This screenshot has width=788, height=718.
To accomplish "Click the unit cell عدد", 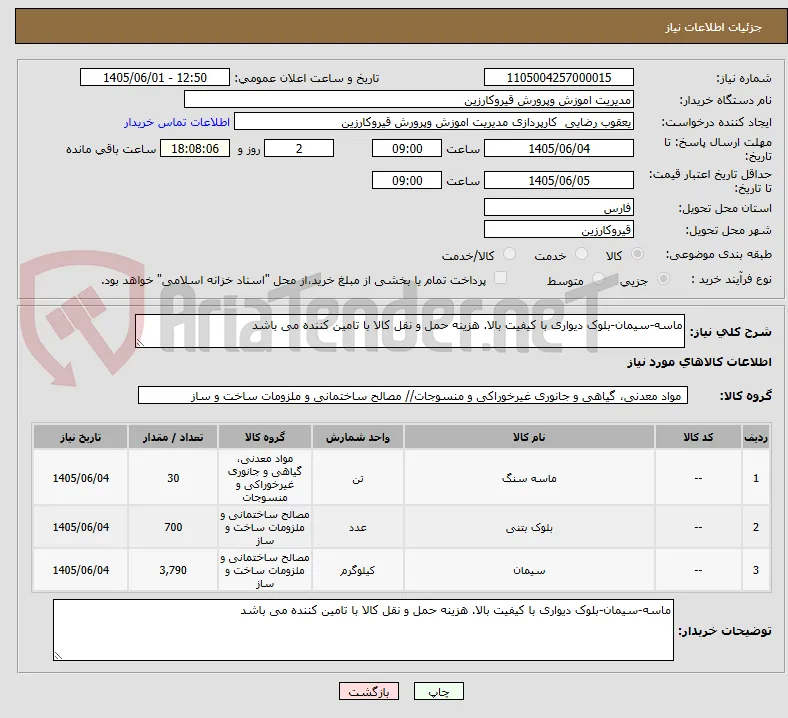I will pyautogui.click(x=358, y=527).
